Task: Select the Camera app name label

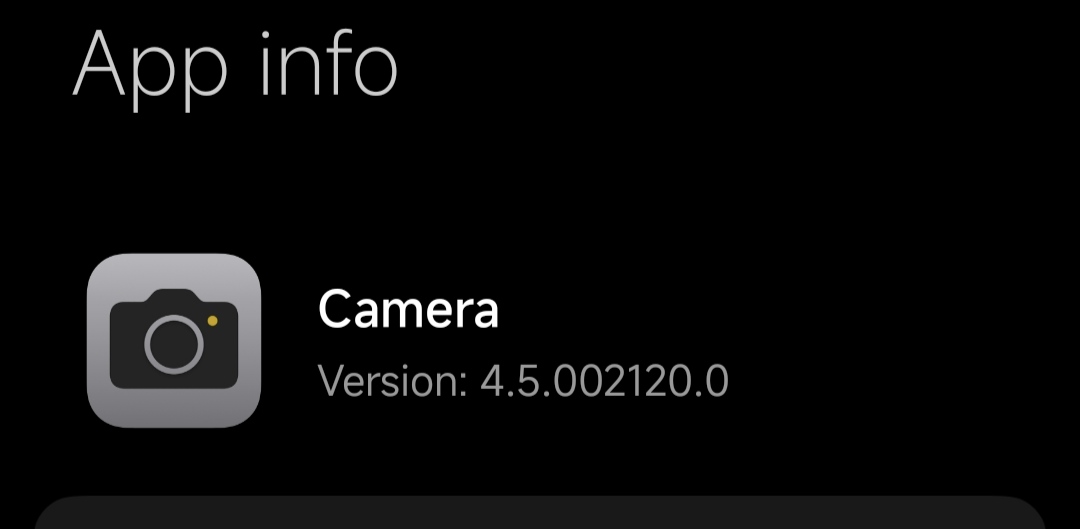Action: click(408, 309)
